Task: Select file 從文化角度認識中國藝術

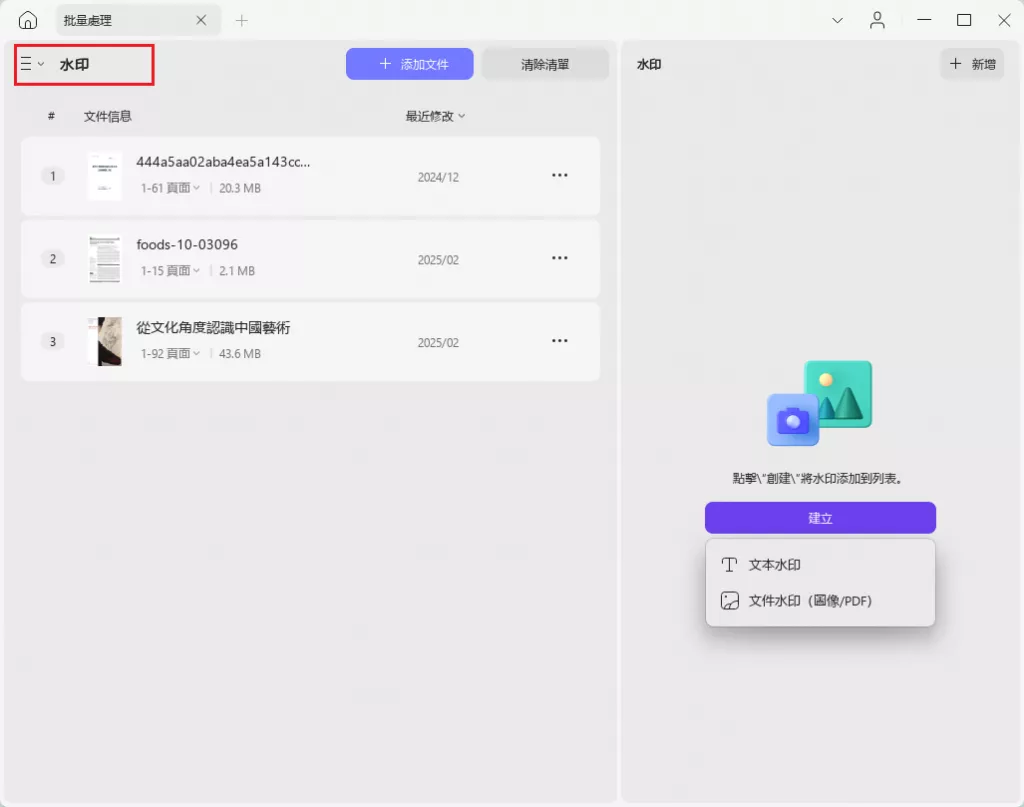Action: tap(213, 327)
